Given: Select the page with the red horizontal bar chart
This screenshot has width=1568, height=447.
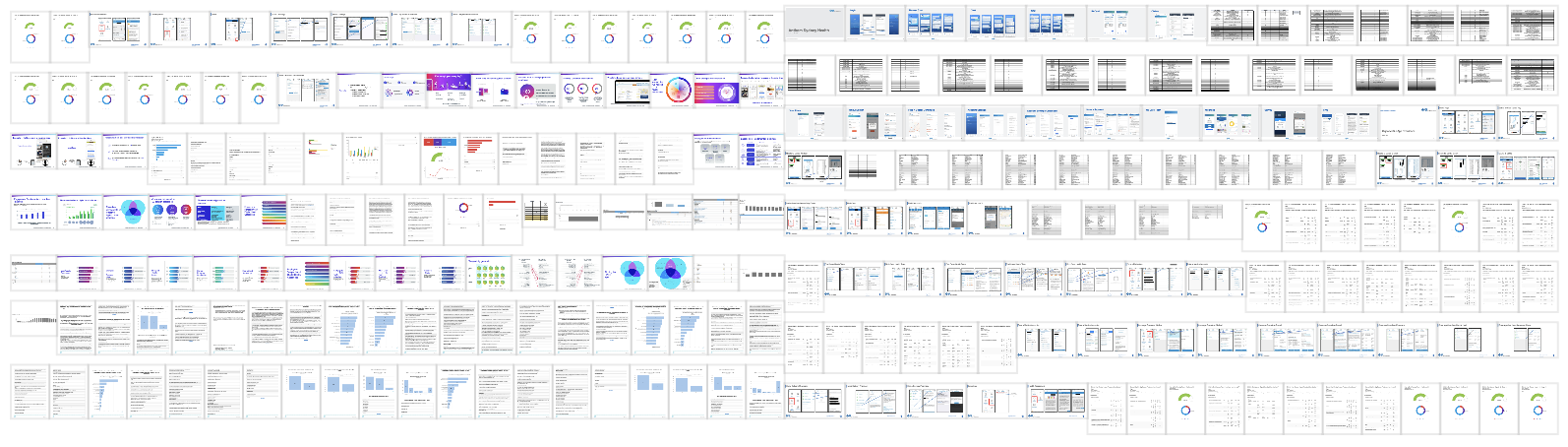Looking at the screenshot, I should [x=478, y=157].
